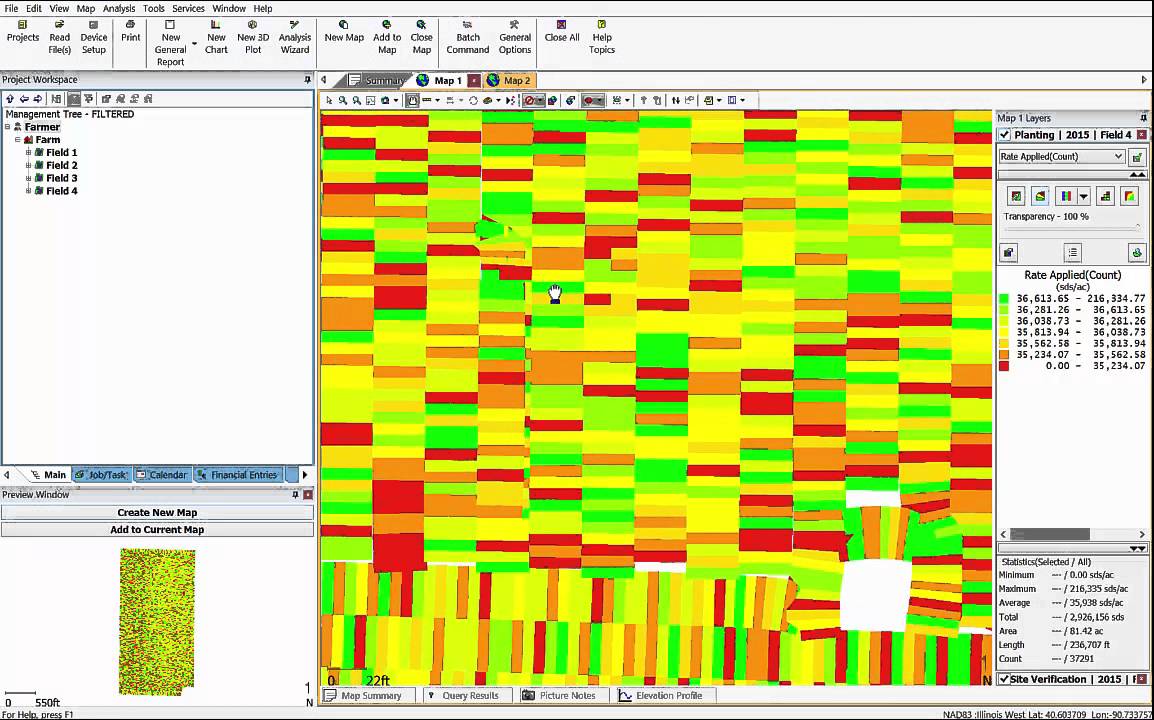Image resolution: width=1154 pixels, height=720 pixels.
Task: Click the zoom to extents map tool
Action: point(371,100)
